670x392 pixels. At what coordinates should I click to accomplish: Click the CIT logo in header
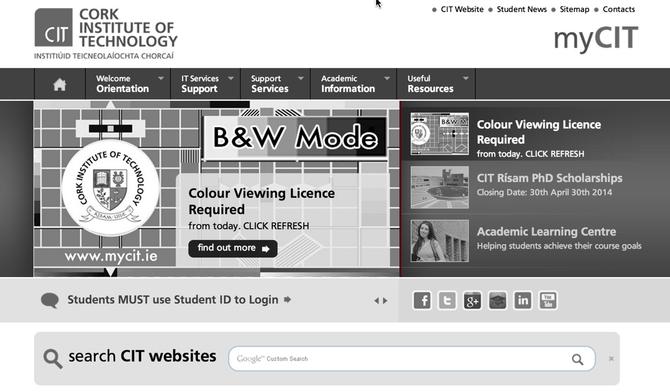click(106, 33)
